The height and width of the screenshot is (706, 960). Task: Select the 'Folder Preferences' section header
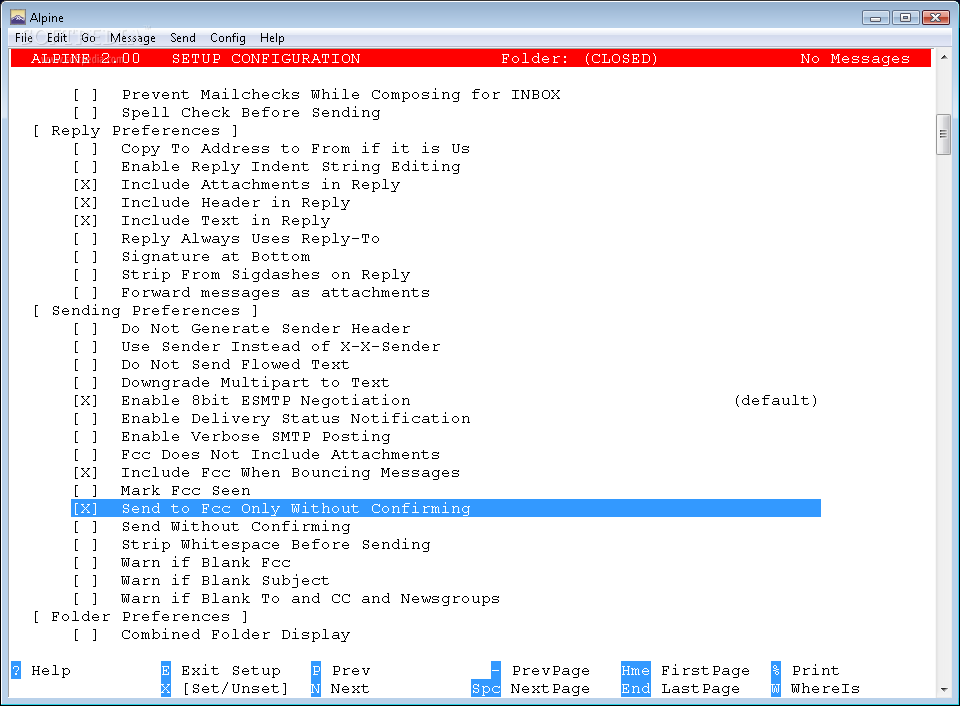140,617
